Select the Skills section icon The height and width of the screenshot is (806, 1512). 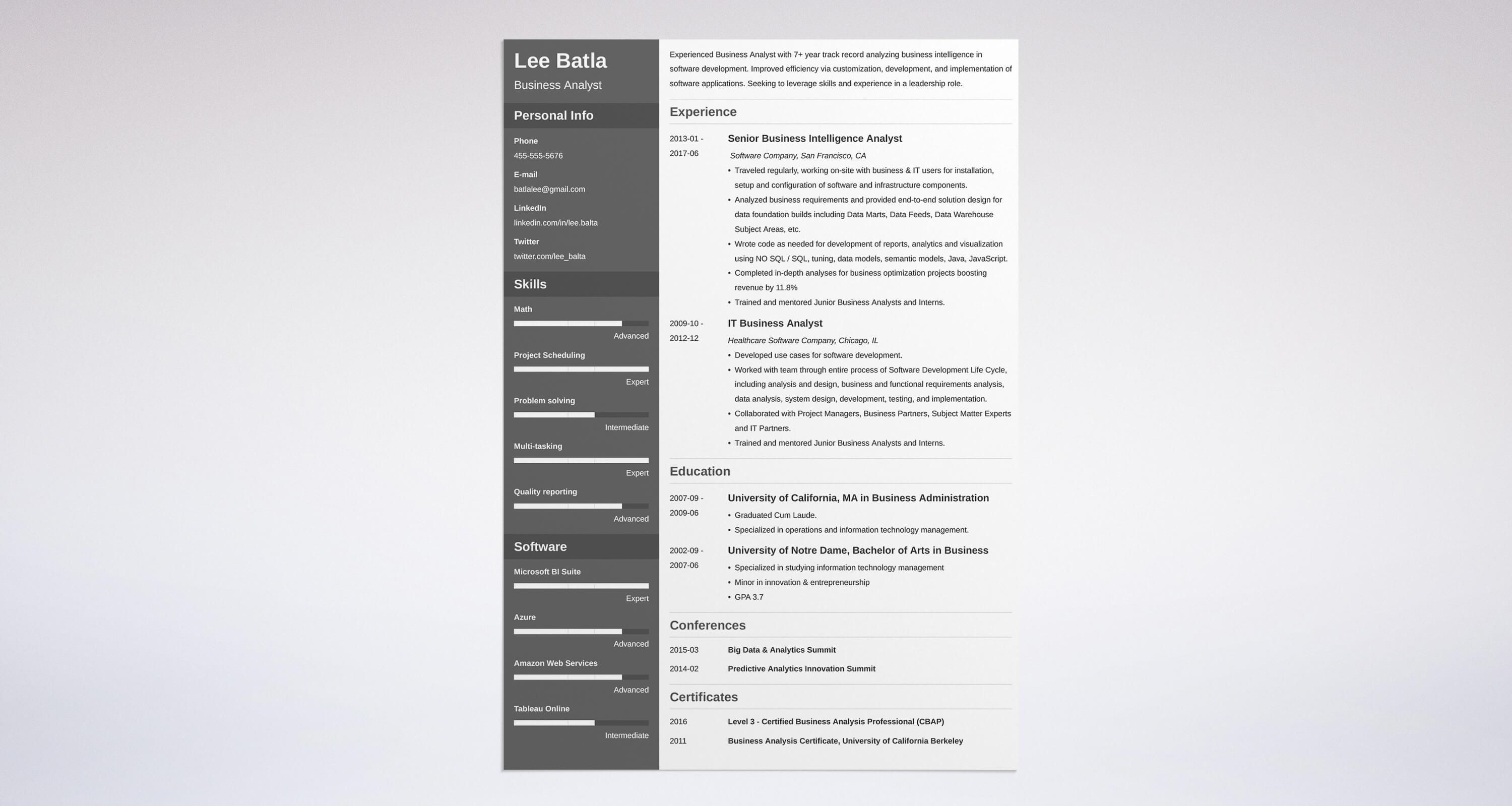click(x=529, y=283)
